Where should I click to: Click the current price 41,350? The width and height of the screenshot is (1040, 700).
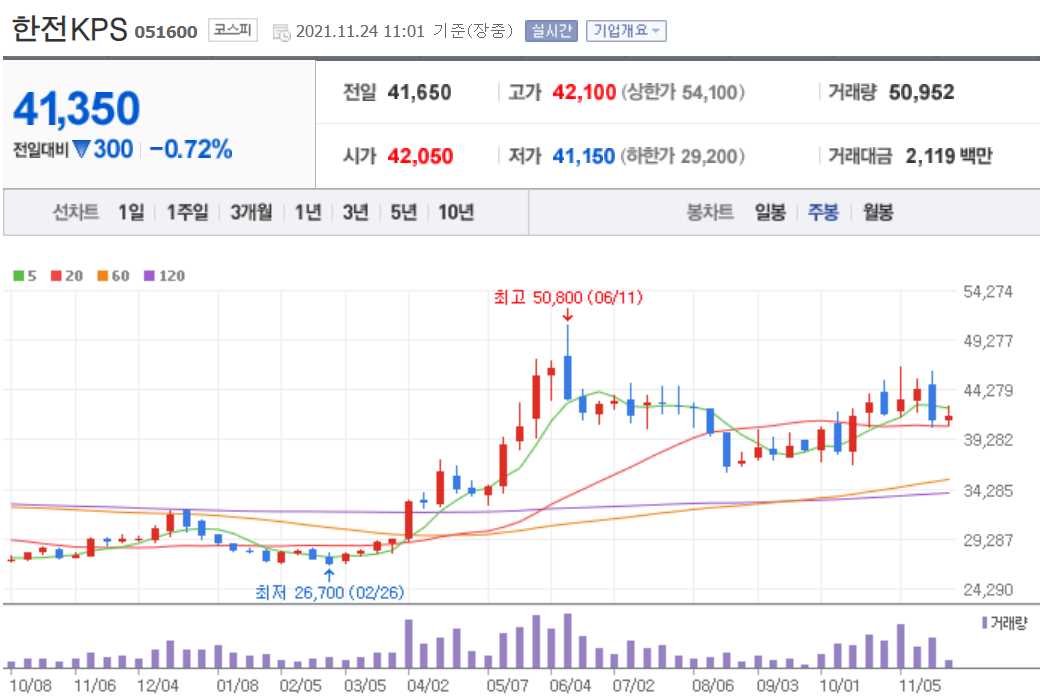77,109
